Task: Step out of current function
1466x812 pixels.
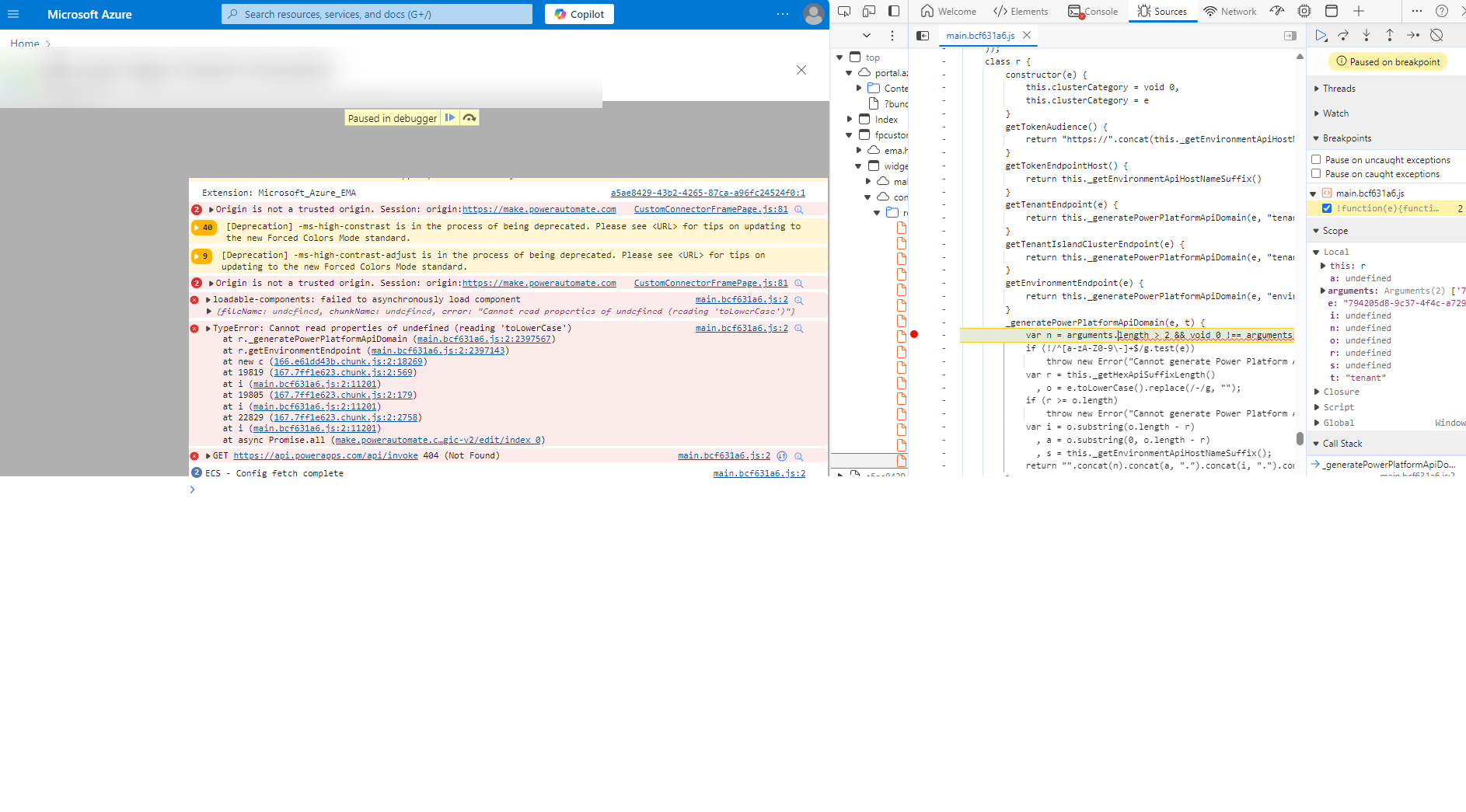Action: [x=1390, y=35]
